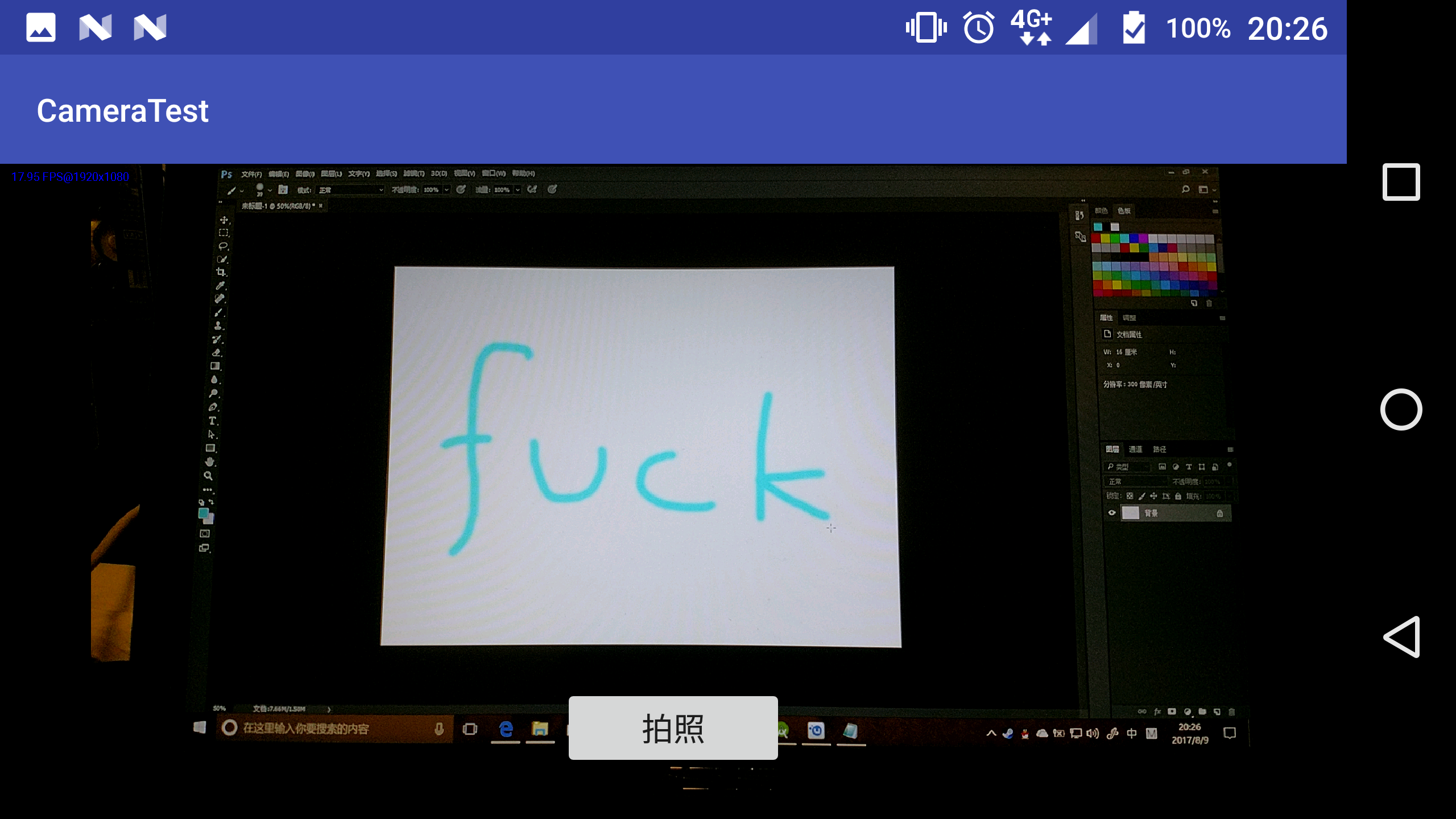Viewport: 1456px width, 819px height.
Task: Enable airbrush-style build-up icon
Action: coord(532,189)
